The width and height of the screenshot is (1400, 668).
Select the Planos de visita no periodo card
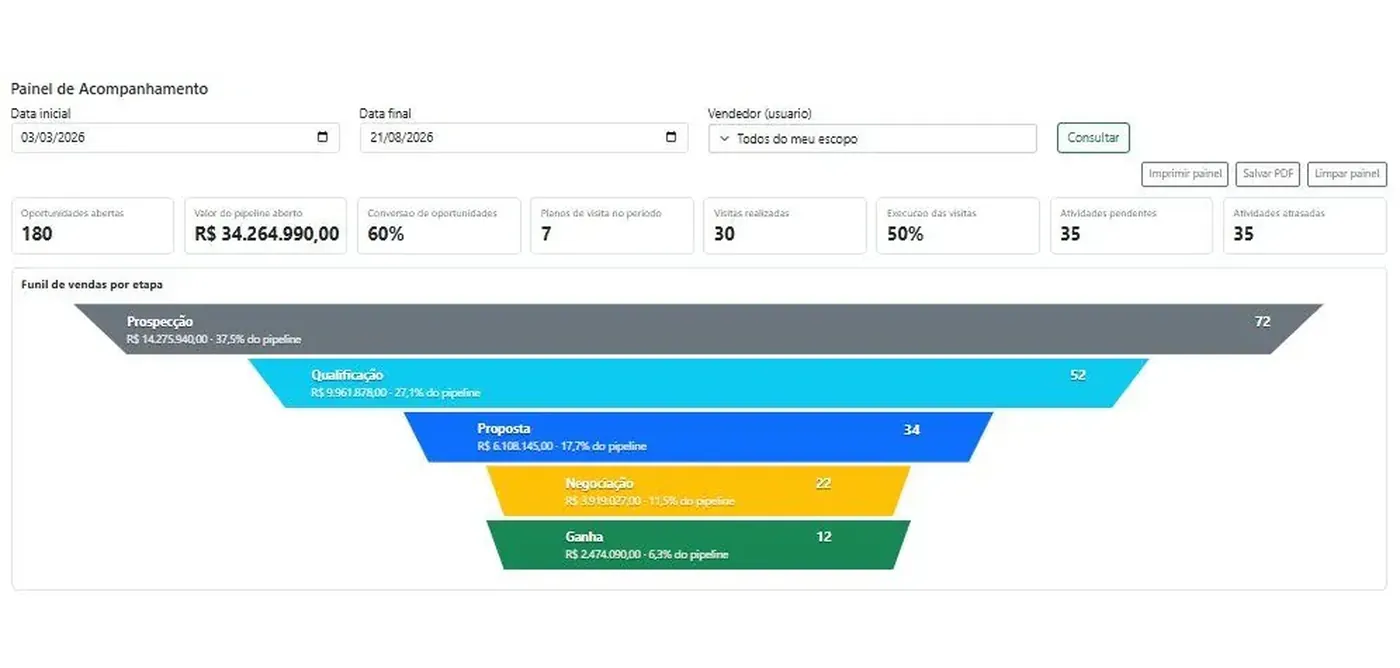612,225
